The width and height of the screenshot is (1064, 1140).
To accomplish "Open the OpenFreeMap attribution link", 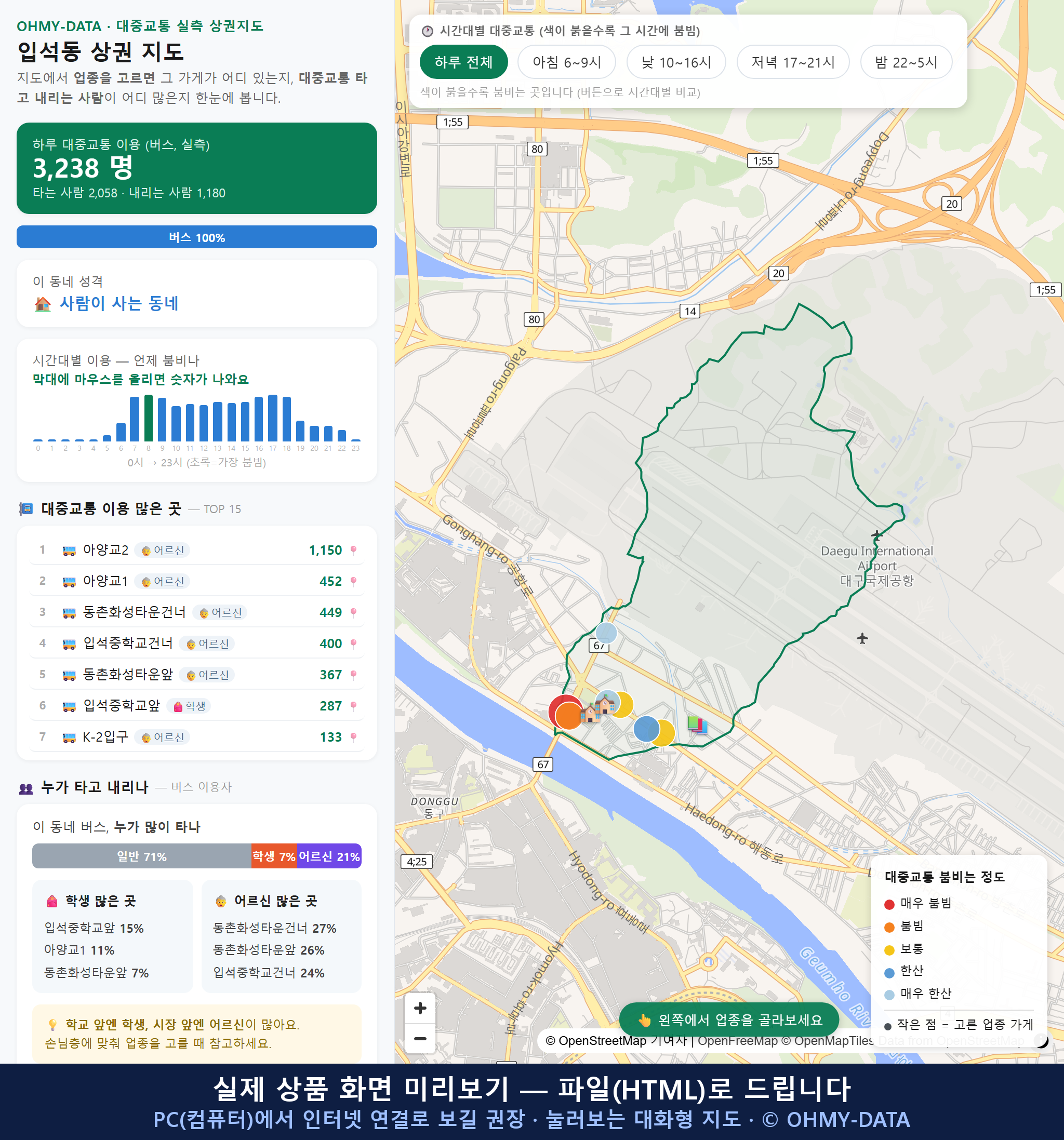I will pyautogui.click(x=738, y=1041).
